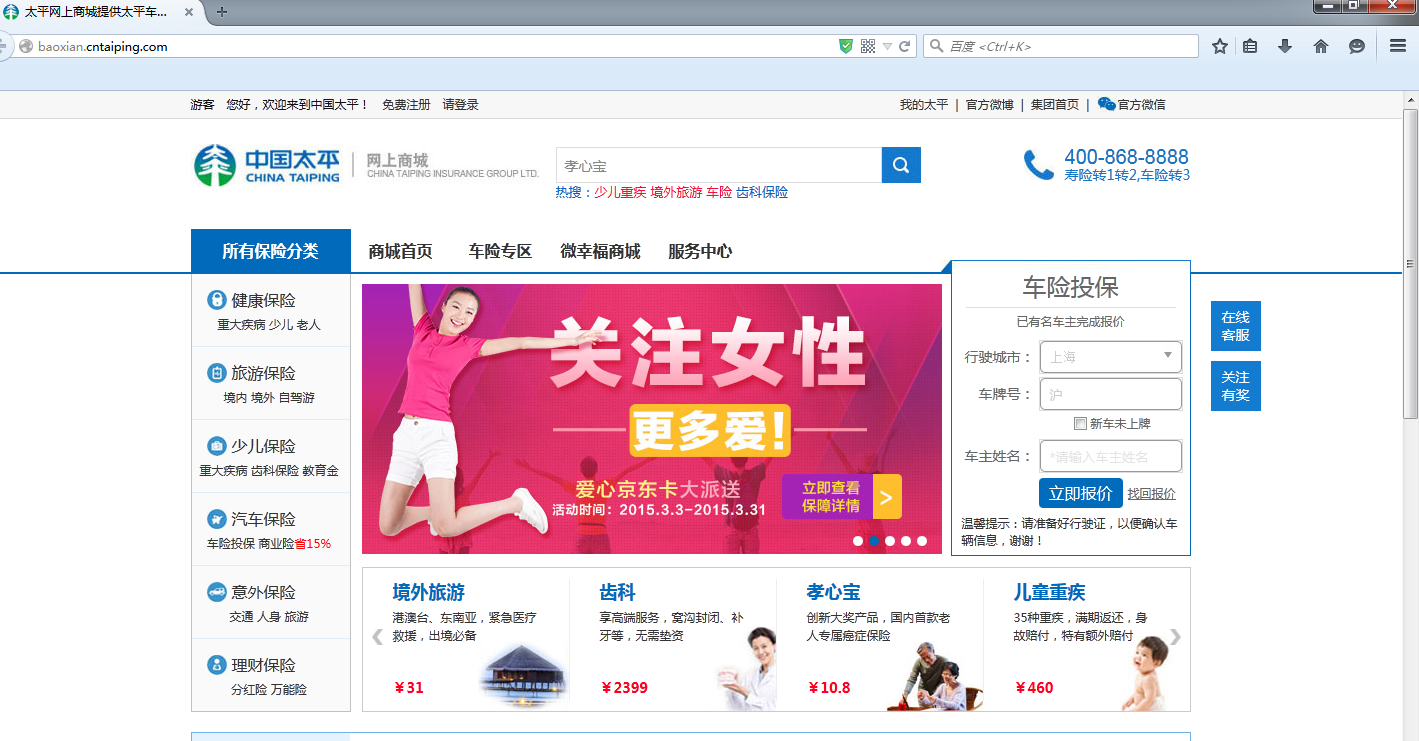The width and height of the screenshot is (1419, 741).
Task: Click the 汽车保险 category icon
Action: 216,519
